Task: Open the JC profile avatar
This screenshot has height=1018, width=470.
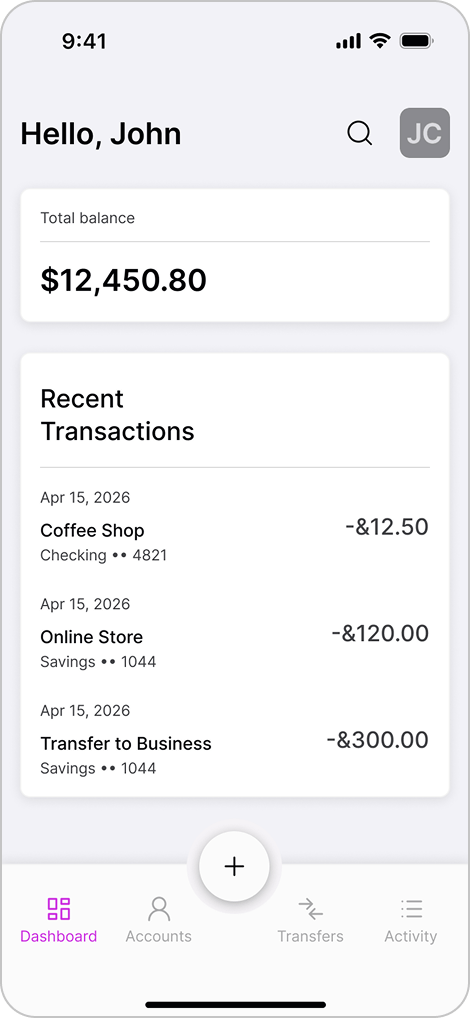Action: [x=425, y=133]
